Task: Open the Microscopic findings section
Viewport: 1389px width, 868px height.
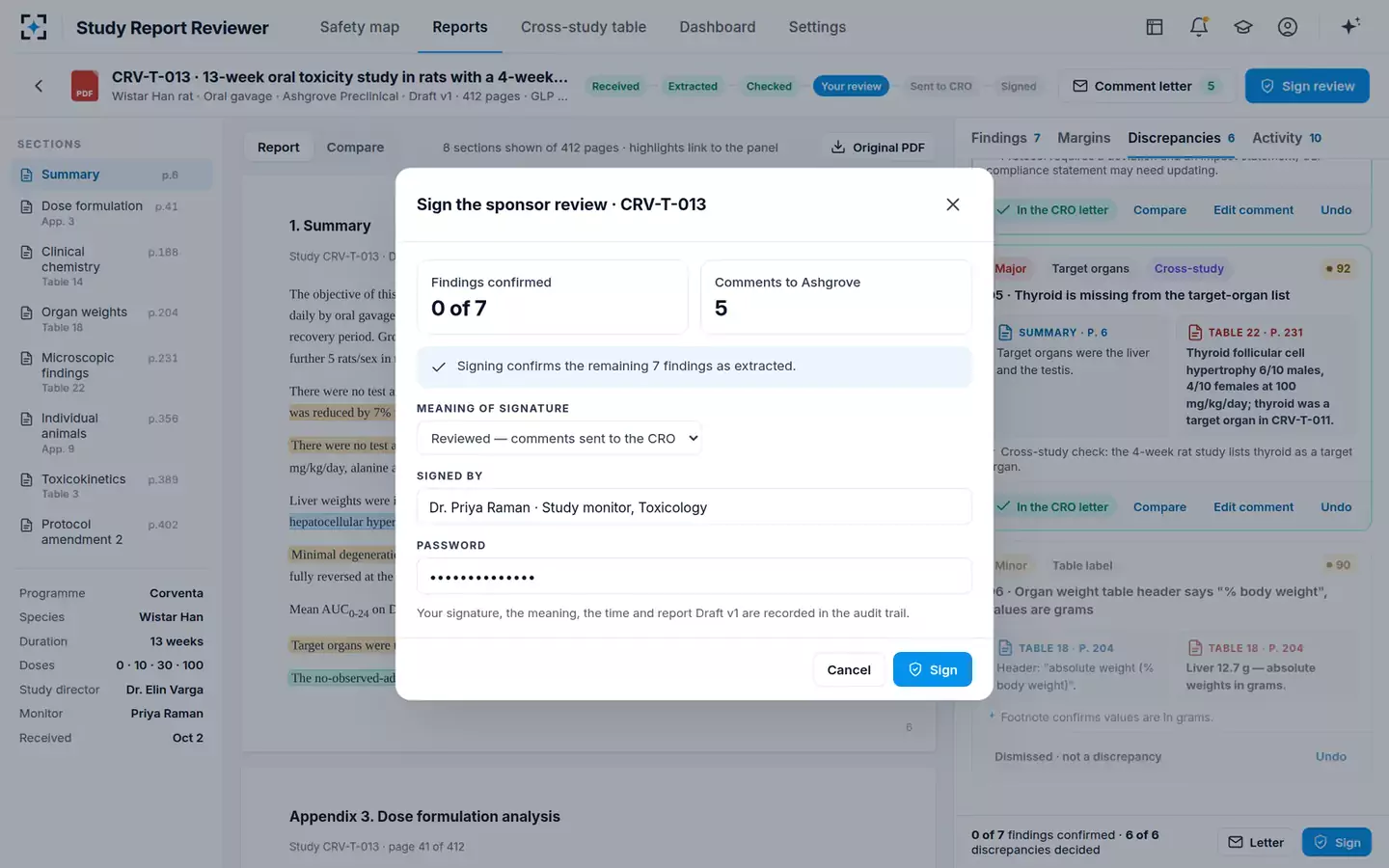Action: [x=112, y=372]
